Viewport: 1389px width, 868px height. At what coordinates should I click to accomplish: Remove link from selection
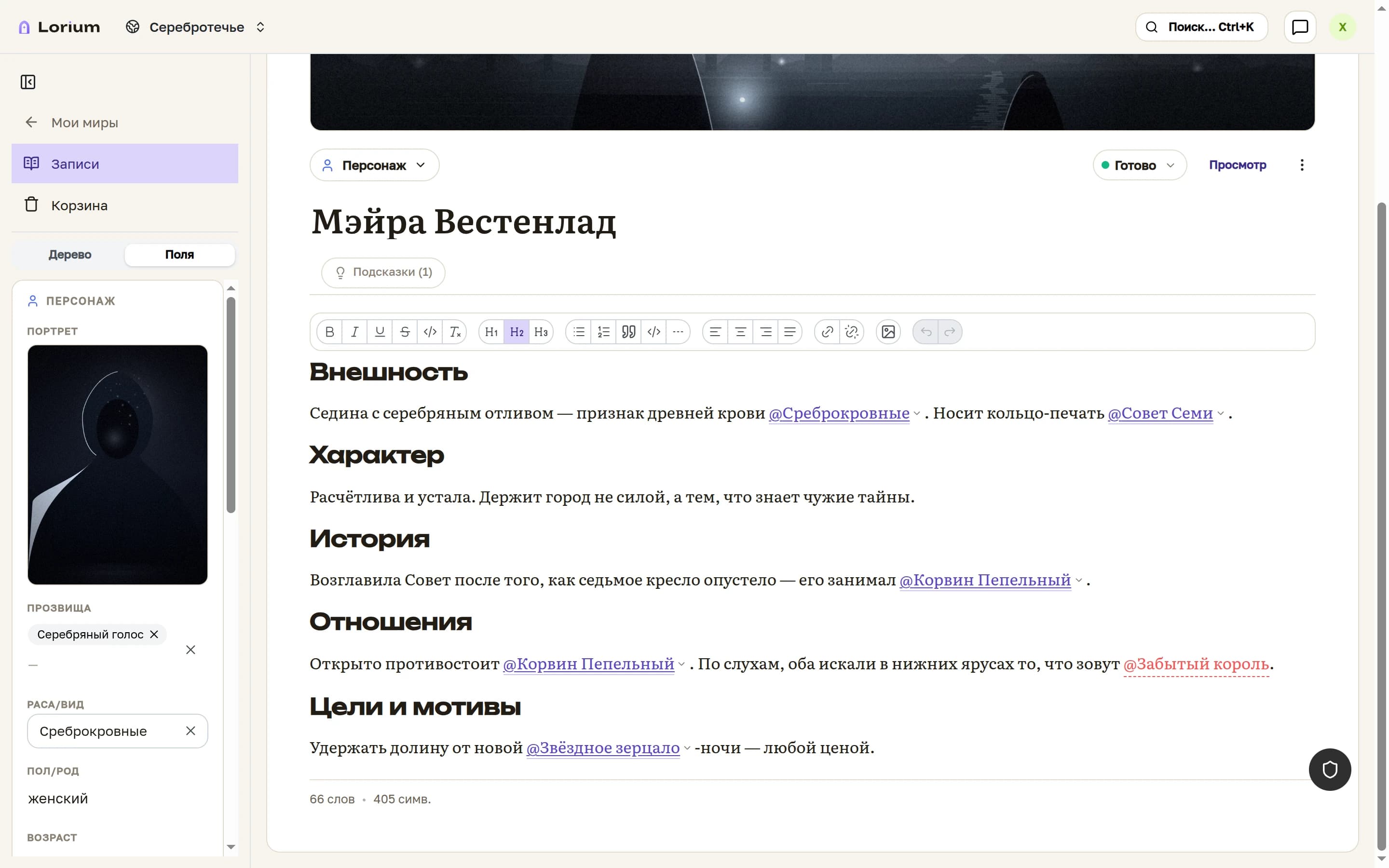(852, 332)
